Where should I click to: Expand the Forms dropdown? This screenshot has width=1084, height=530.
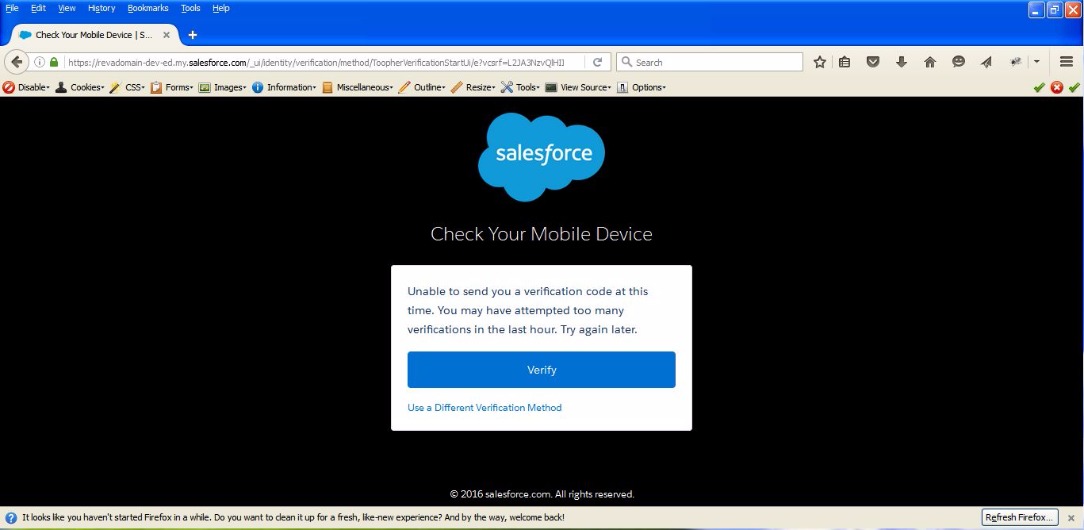pyautogui.click(x=172, y=88)
